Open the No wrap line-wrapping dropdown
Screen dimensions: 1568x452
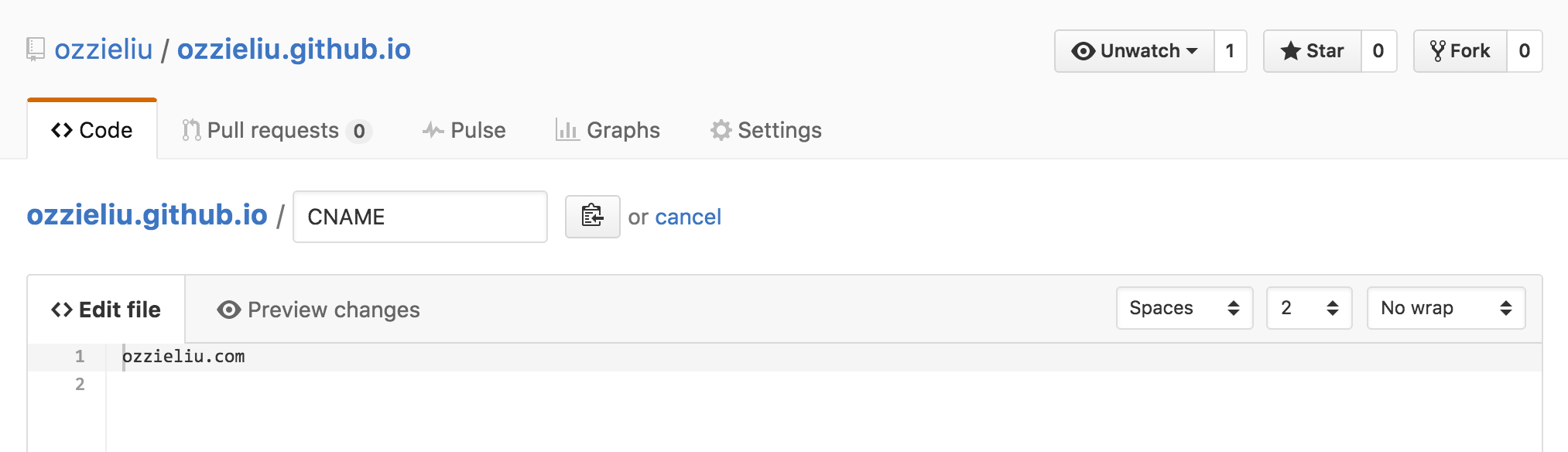pyautogui.click(x=1446, y=308)
